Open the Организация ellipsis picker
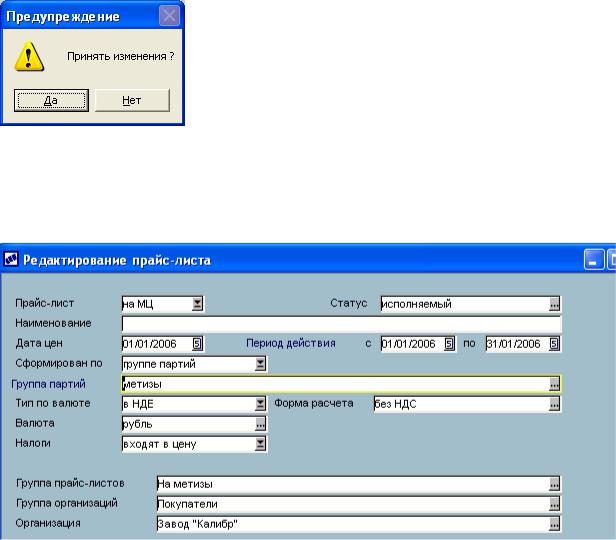616x540 pixels. (554, 524)
